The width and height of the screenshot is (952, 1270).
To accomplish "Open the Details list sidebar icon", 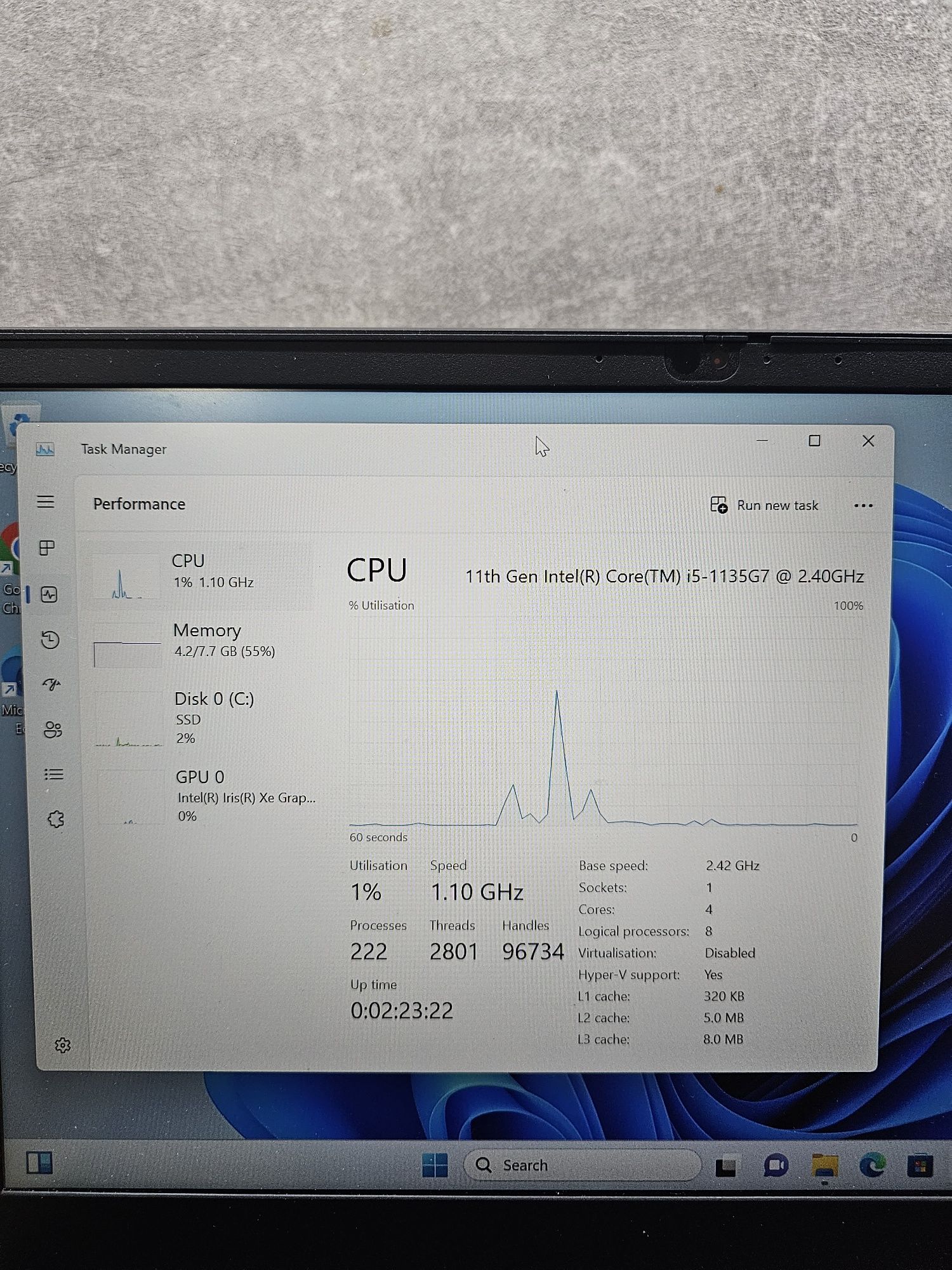I will (x=54, y=774).
